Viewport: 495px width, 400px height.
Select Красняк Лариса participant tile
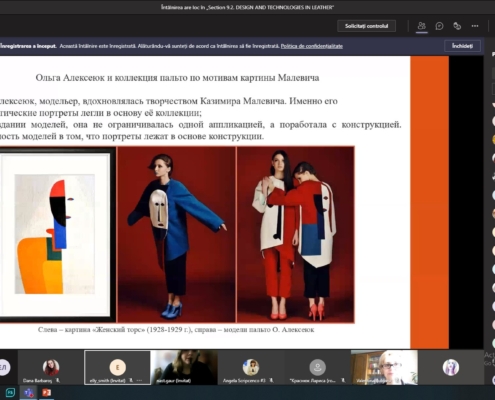point(317,367)
